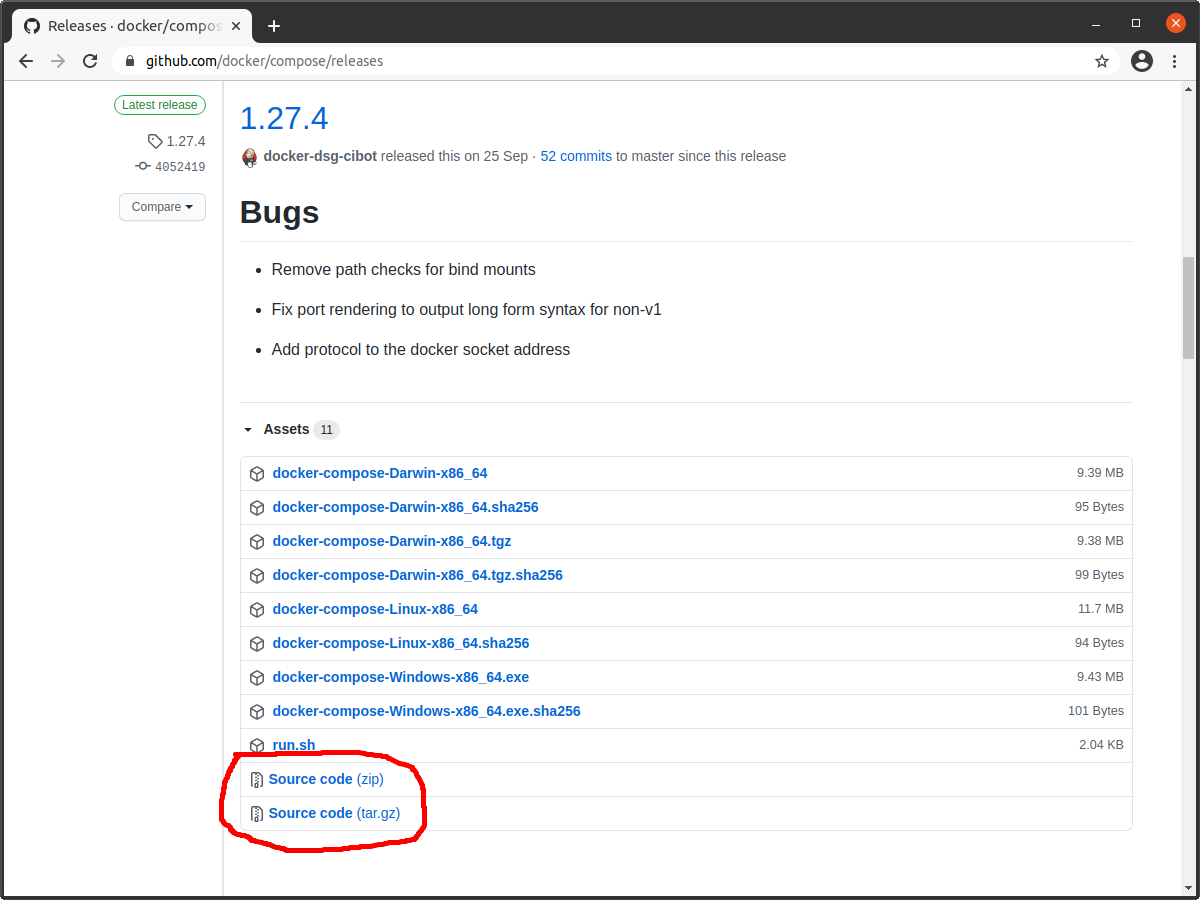Click the Latest release badge
This screenshot has width=1200, height=900.
160,105
